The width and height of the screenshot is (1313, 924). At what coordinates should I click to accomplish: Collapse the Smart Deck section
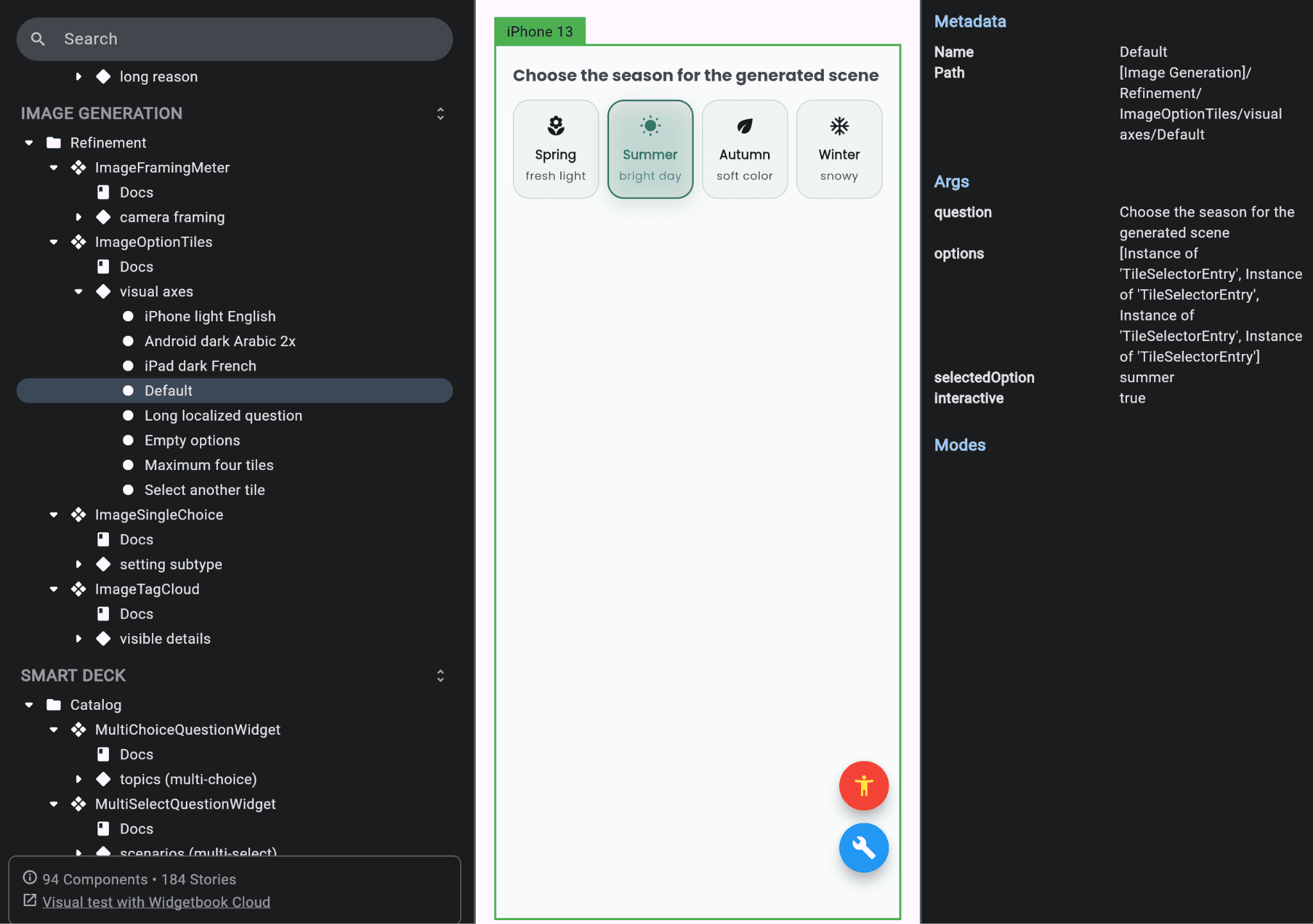pyautogui.click(x=440, y=676)
